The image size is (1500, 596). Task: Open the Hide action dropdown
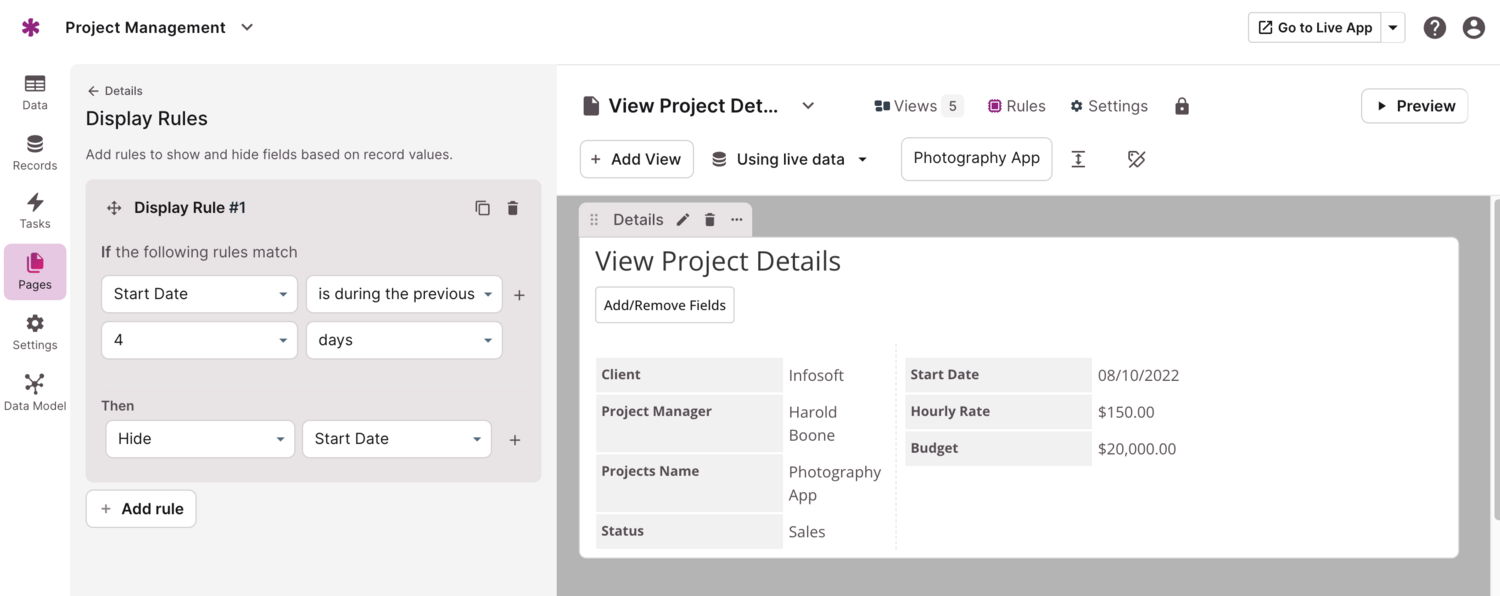(x=200, y=439)
